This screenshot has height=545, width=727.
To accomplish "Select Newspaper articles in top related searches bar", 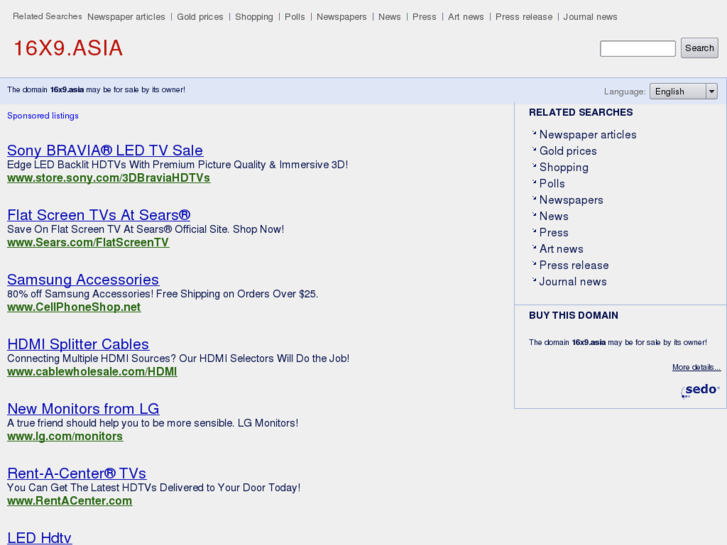I will (x=126, y=17).
